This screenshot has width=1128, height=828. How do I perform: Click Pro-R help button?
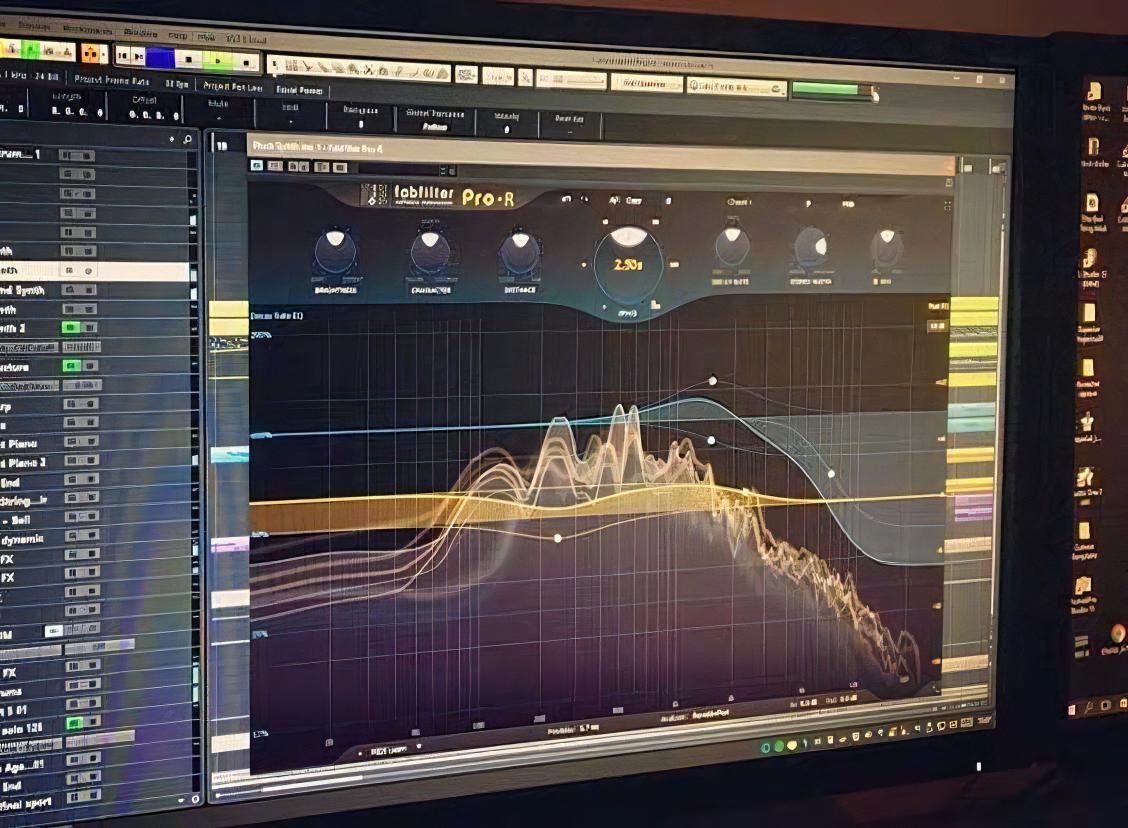coord(848,204)
